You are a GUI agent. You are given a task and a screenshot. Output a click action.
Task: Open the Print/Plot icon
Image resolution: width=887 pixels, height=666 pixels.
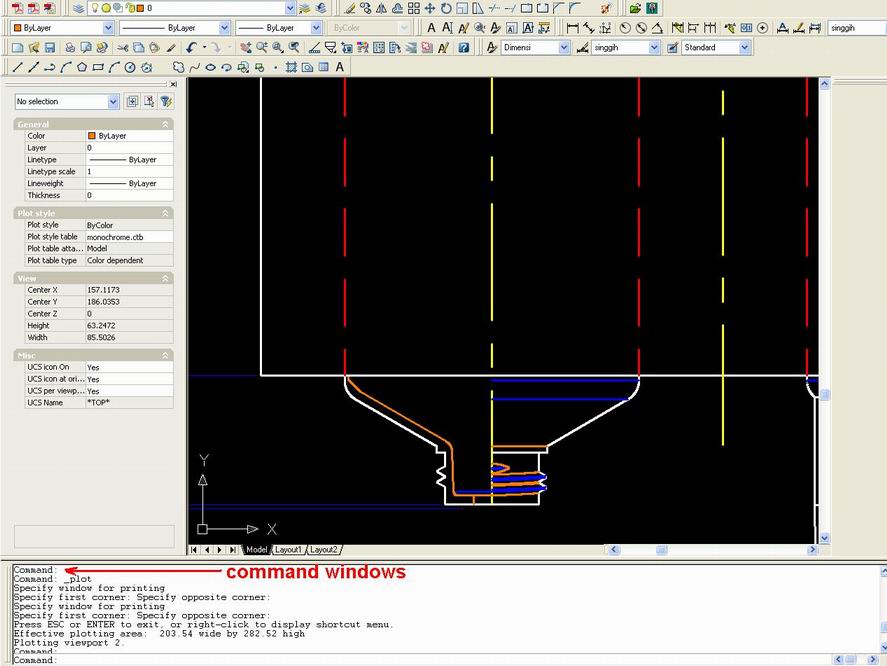point(71,47)
